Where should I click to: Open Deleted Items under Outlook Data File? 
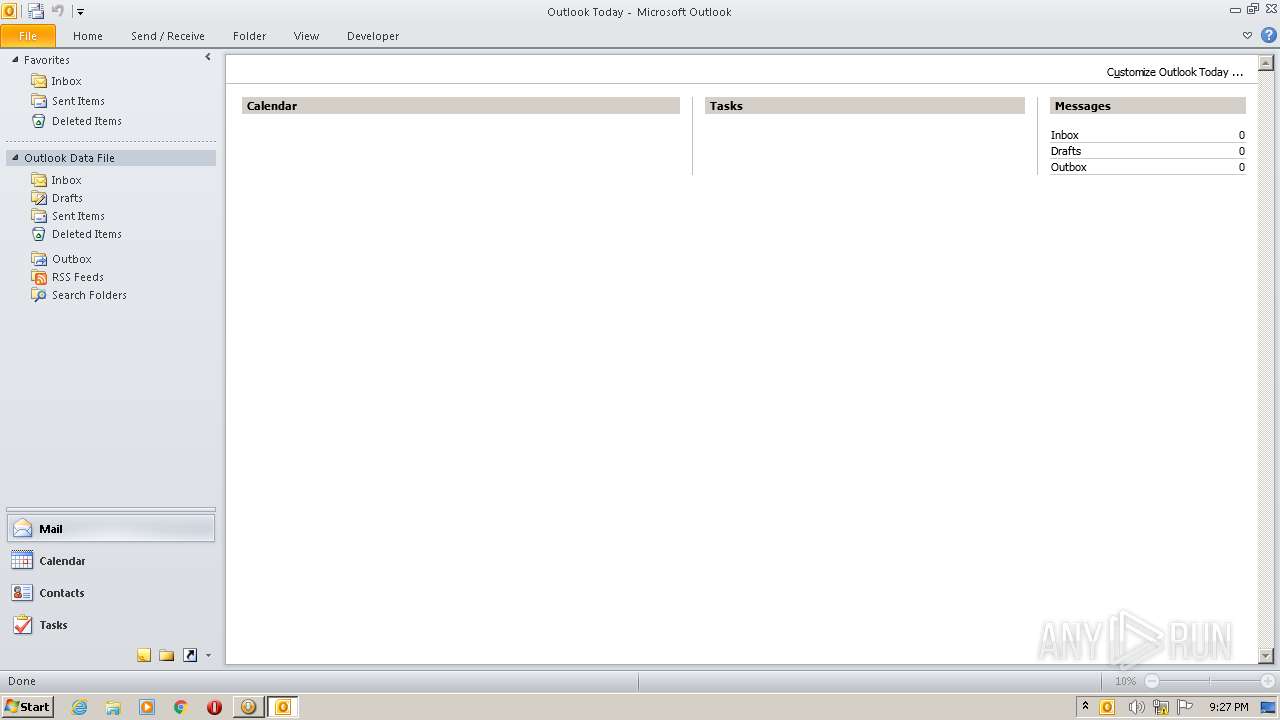[x=87, y=234]
